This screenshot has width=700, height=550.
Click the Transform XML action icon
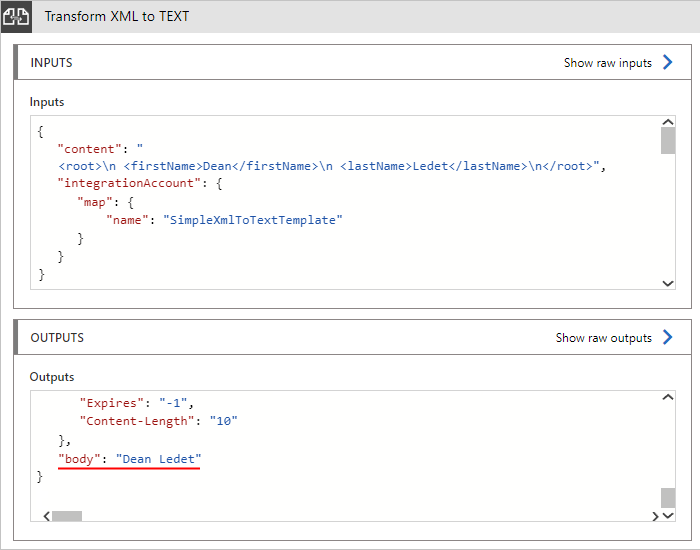coord(16,17)
